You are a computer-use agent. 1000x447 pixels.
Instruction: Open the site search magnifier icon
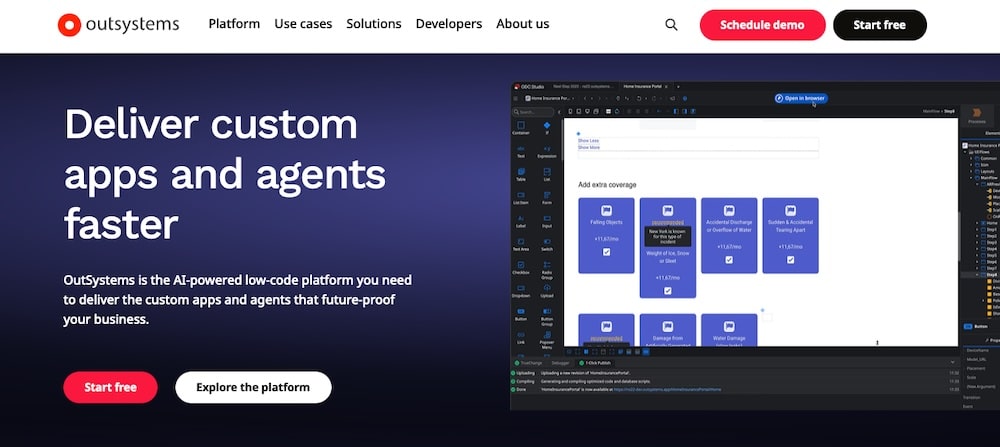[671, 25]
